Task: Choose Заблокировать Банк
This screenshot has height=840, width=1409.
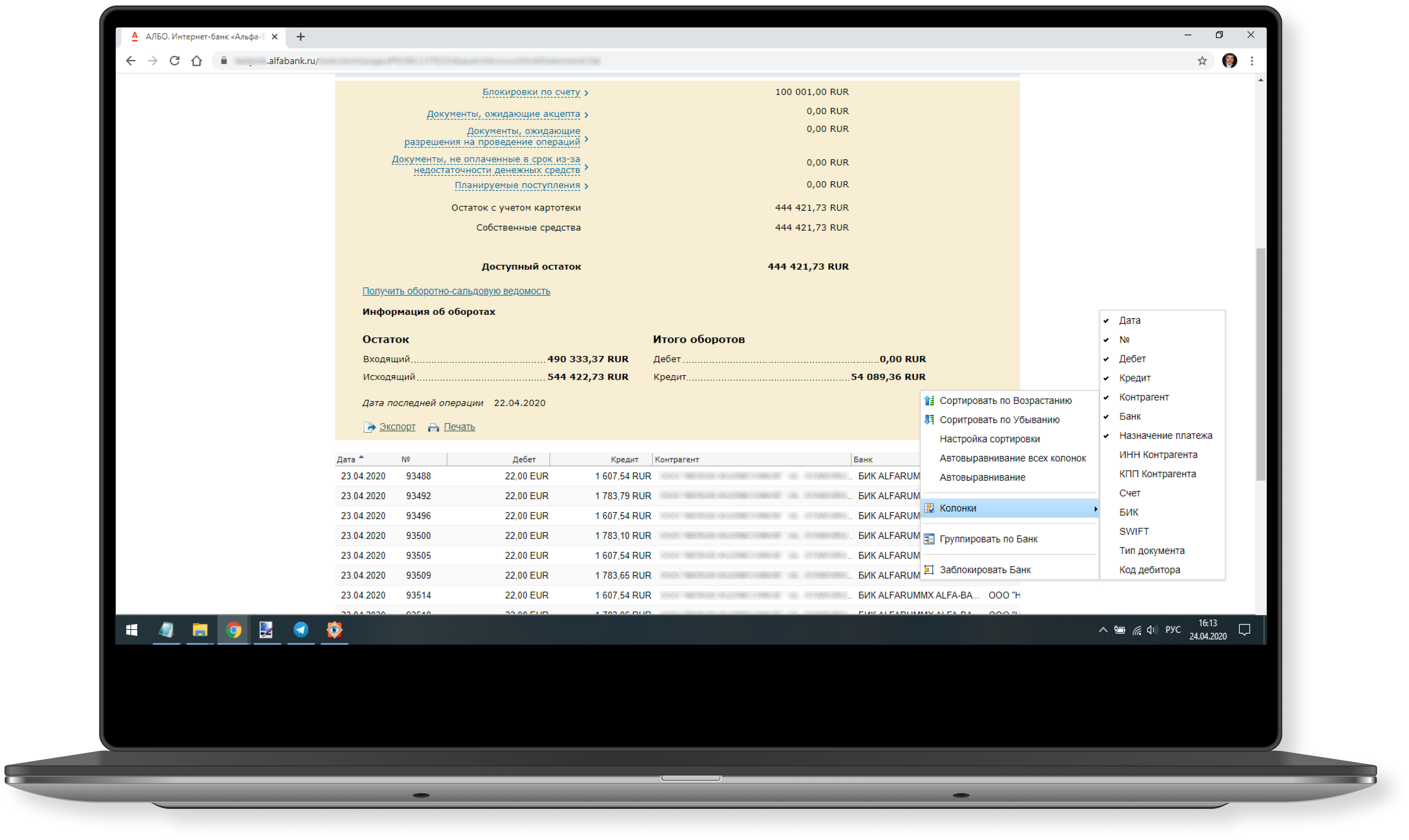Action: (1010, 571)
